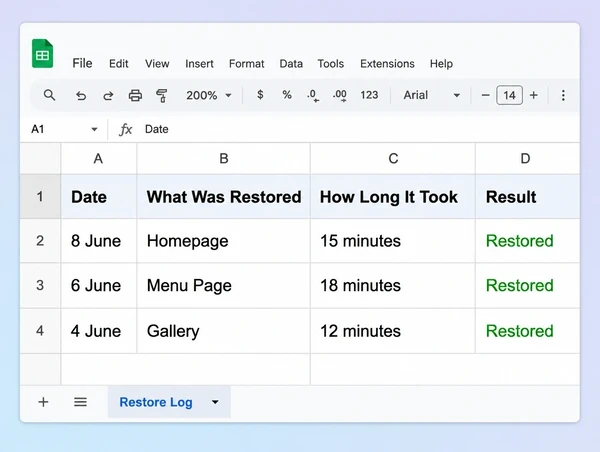Format as percent with % icon
This screenshot has width=600, height=452.
(x=287, y=95)
